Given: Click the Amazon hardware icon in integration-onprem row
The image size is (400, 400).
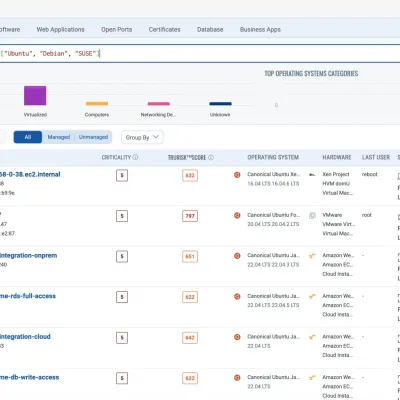Looking at the screenshot, I should coord(312,256).
